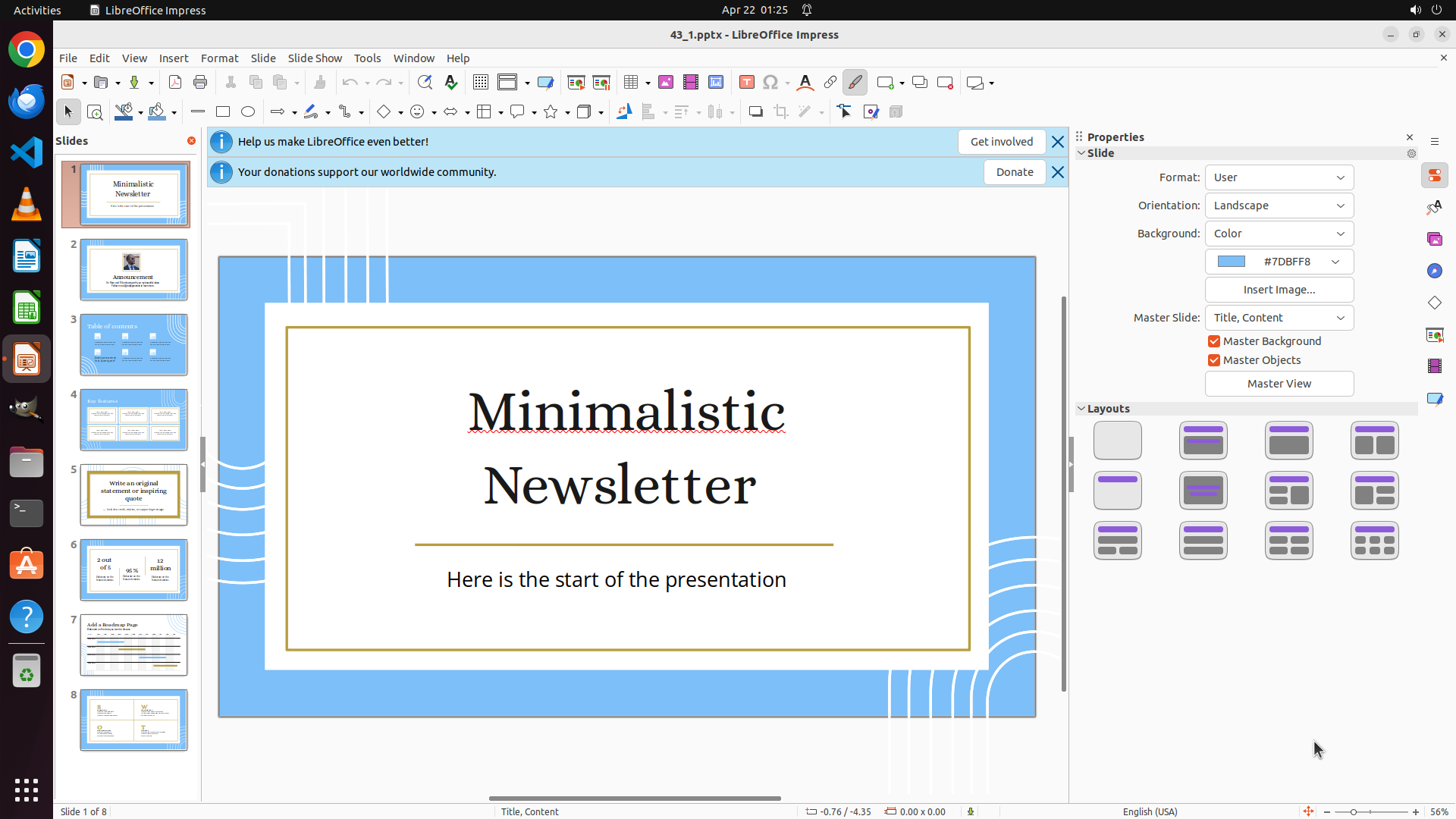Open the Format menu
This screenshot has width=1456, height=819.
[219, 58]
